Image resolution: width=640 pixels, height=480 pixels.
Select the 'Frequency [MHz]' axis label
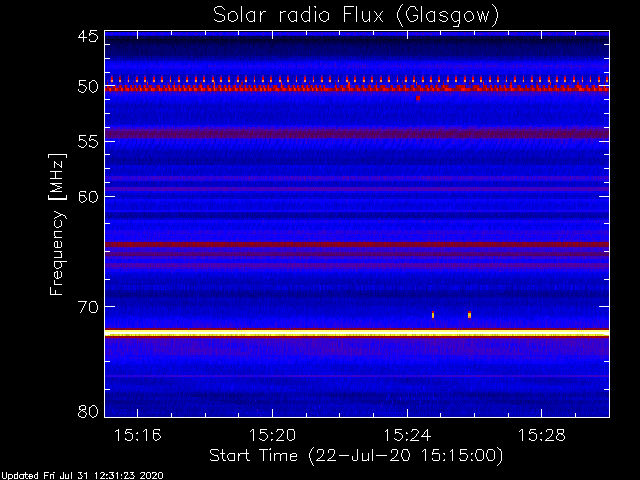tap(57, 224)
